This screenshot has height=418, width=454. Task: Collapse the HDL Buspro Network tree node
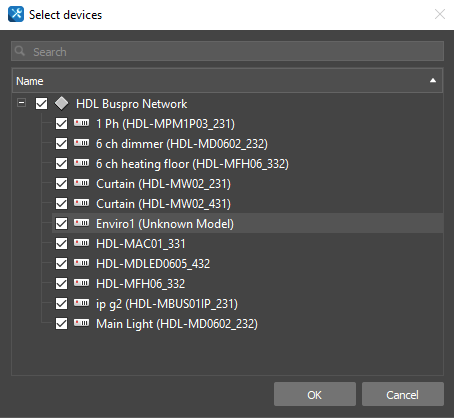tap(21, 103)
